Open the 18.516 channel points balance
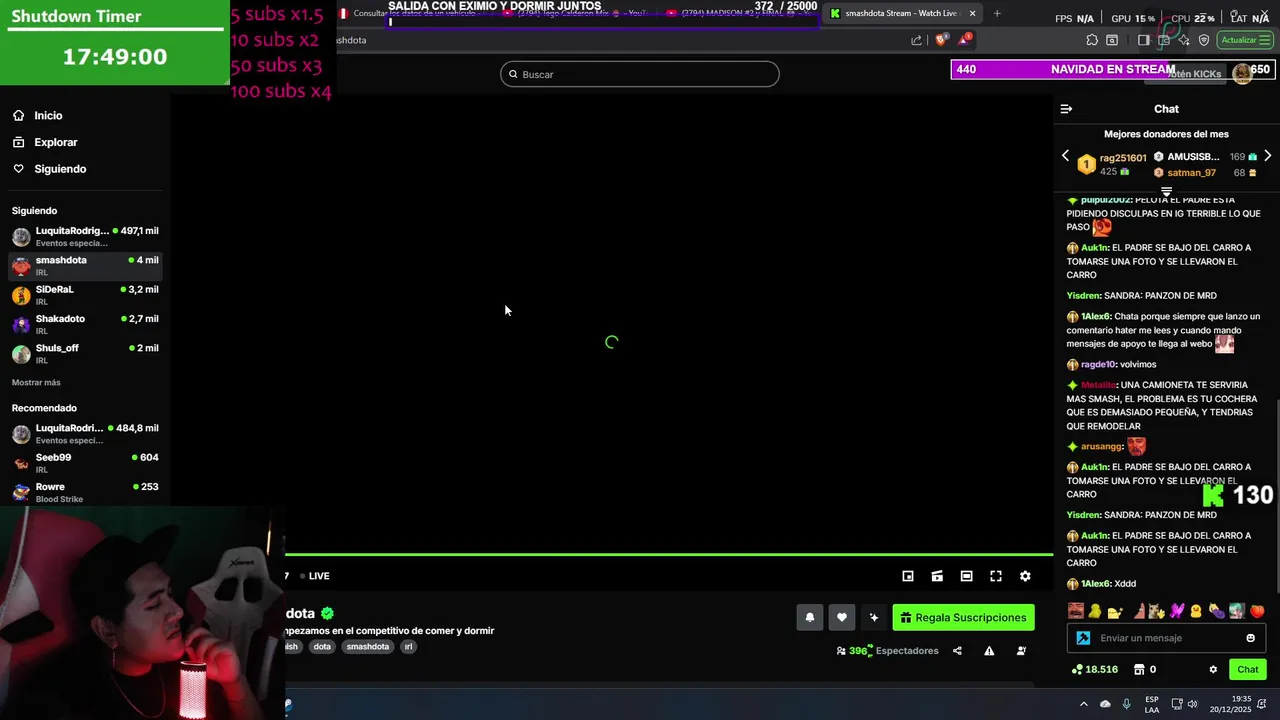 [x=1094, y=670]
